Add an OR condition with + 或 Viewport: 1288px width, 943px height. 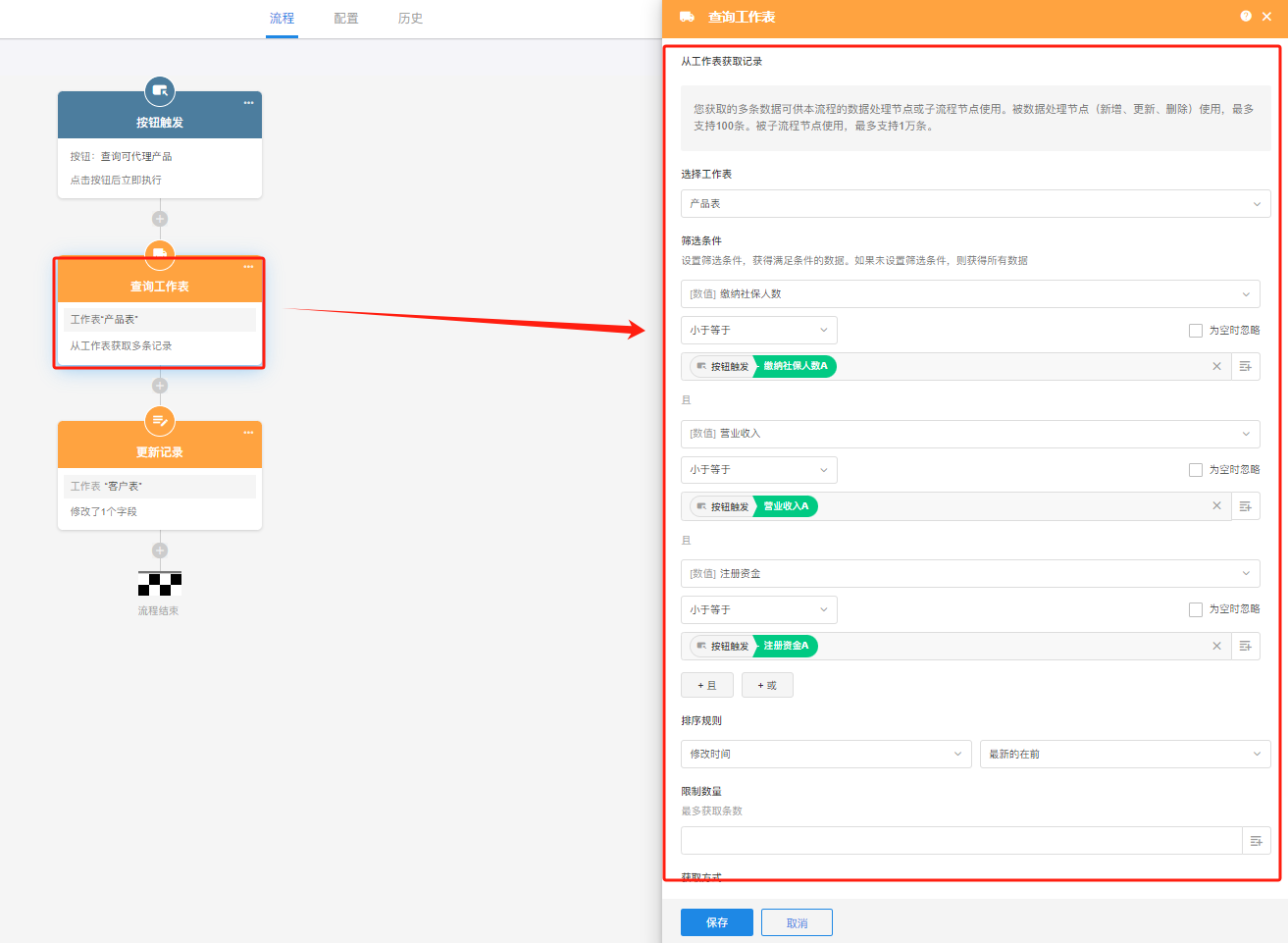[x=767, y=685]
